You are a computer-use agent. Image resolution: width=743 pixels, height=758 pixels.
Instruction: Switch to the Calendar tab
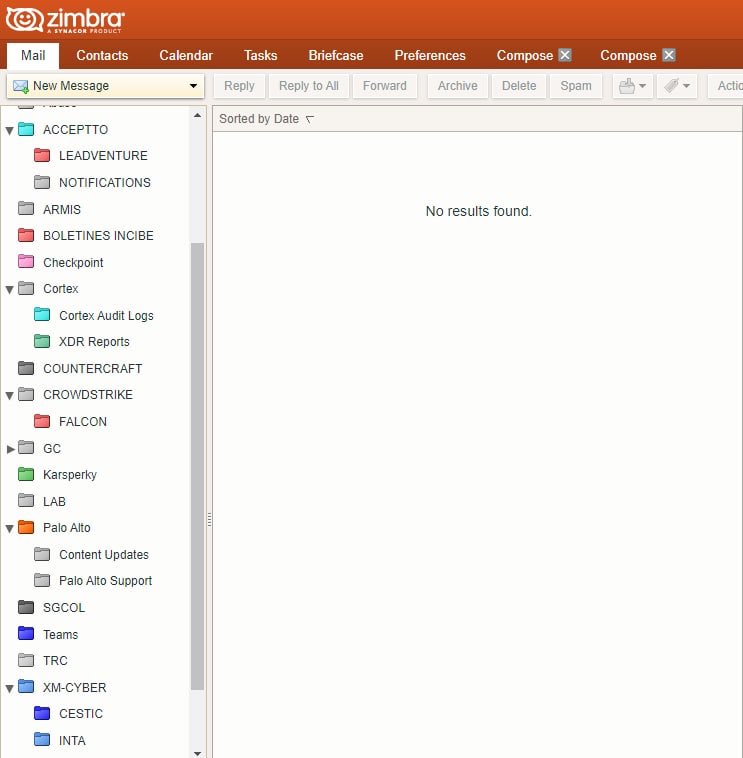pyautogui.click(x=186, y=56)
